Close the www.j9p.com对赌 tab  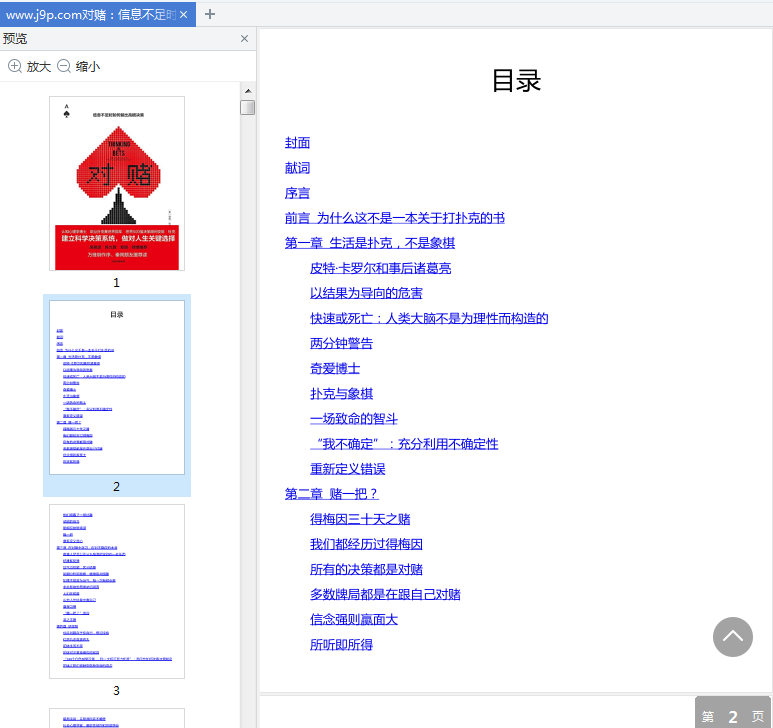[x=183, y=15]
